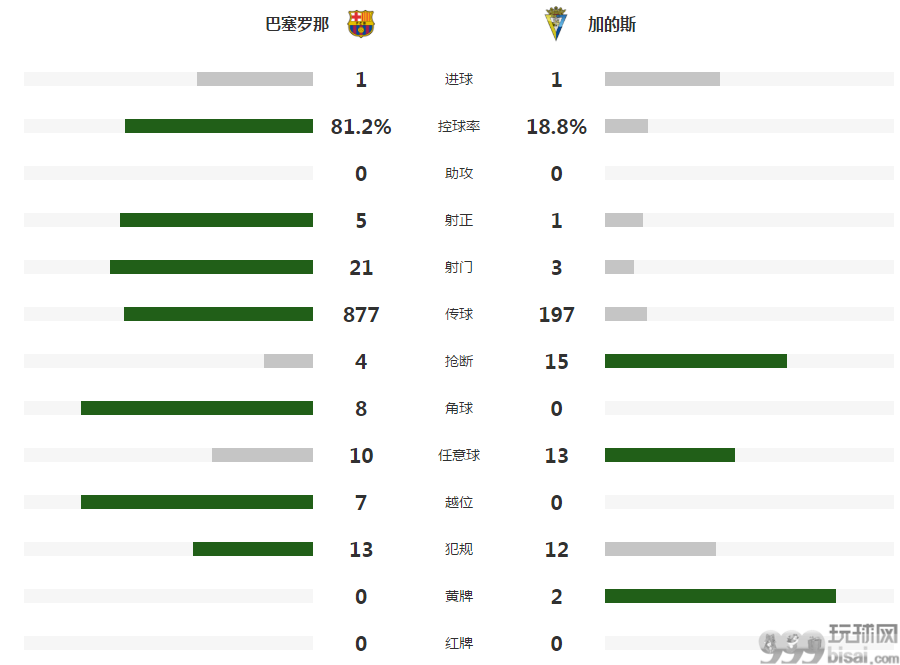Click the Cádiz club crest icon
The image size is (900, 665).
(x=555, y=24)
